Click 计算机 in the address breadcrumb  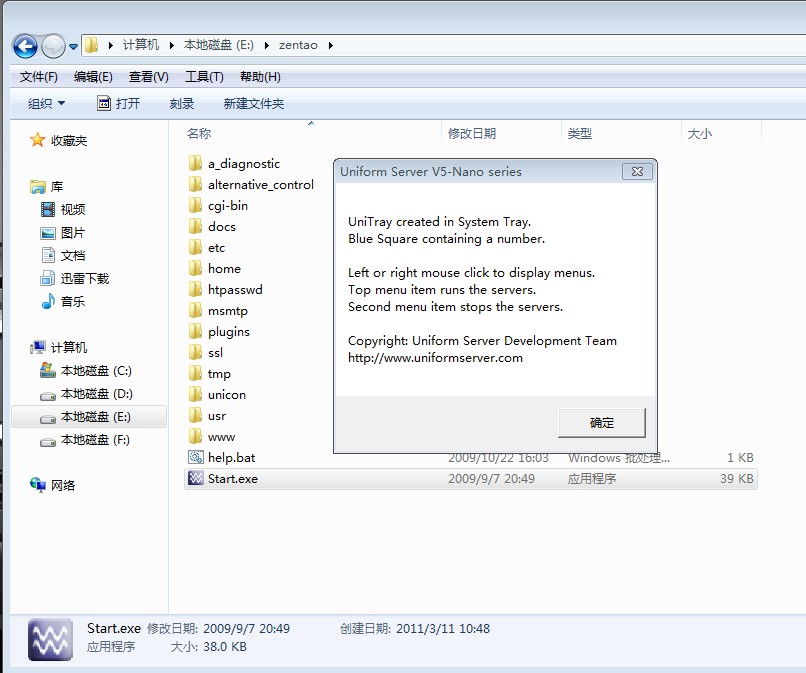click(x=141, y=45)
